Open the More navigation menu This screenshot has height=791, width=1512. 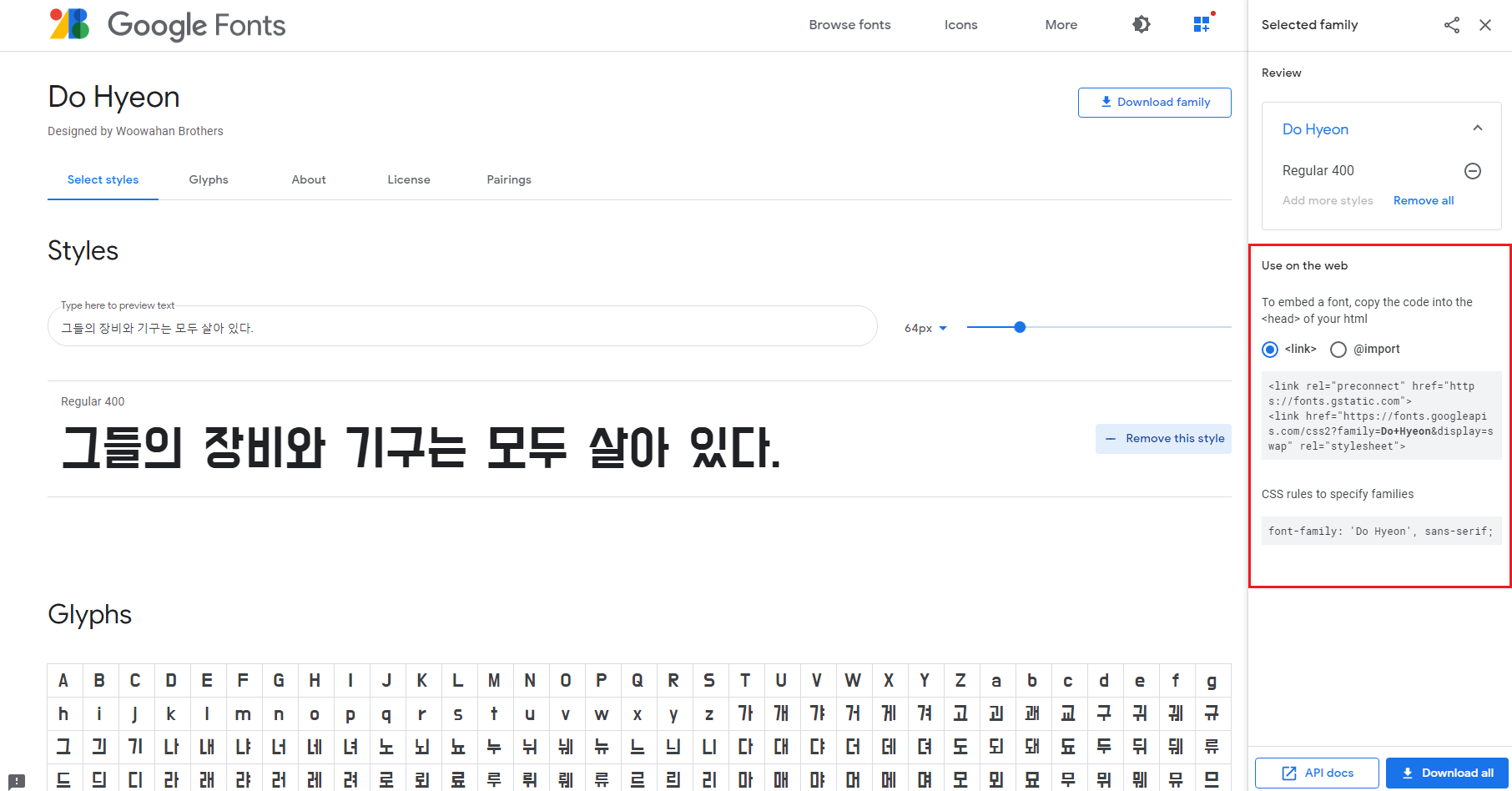(x=1061, y=25)
